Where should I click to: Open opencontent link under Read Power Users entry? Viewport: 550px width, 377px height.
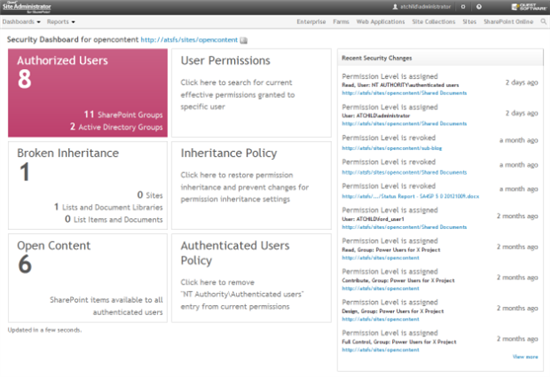point(381,258)
